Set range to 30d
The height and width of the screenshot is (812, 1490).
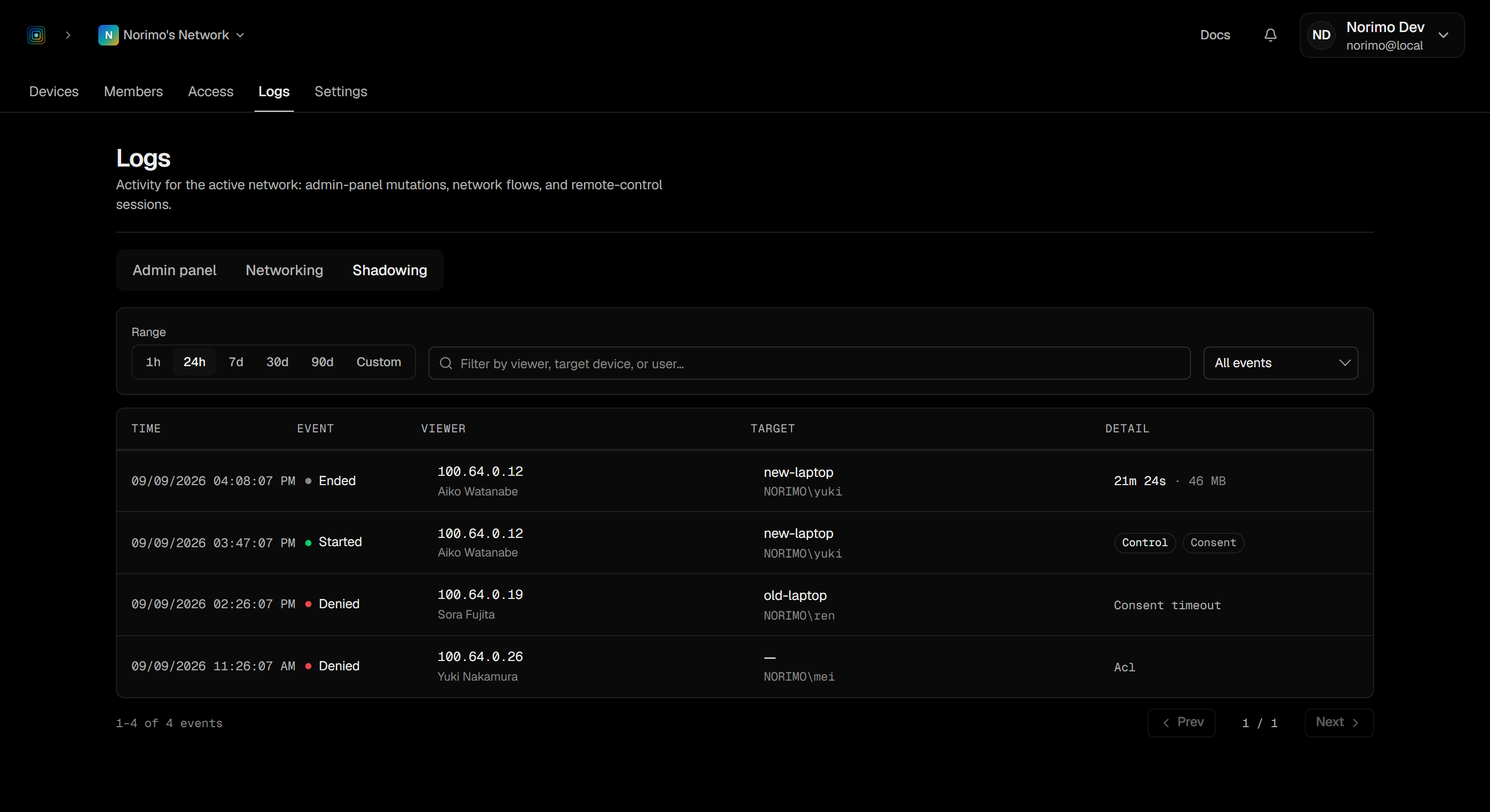pyautogui.click(x=277, y=362)
